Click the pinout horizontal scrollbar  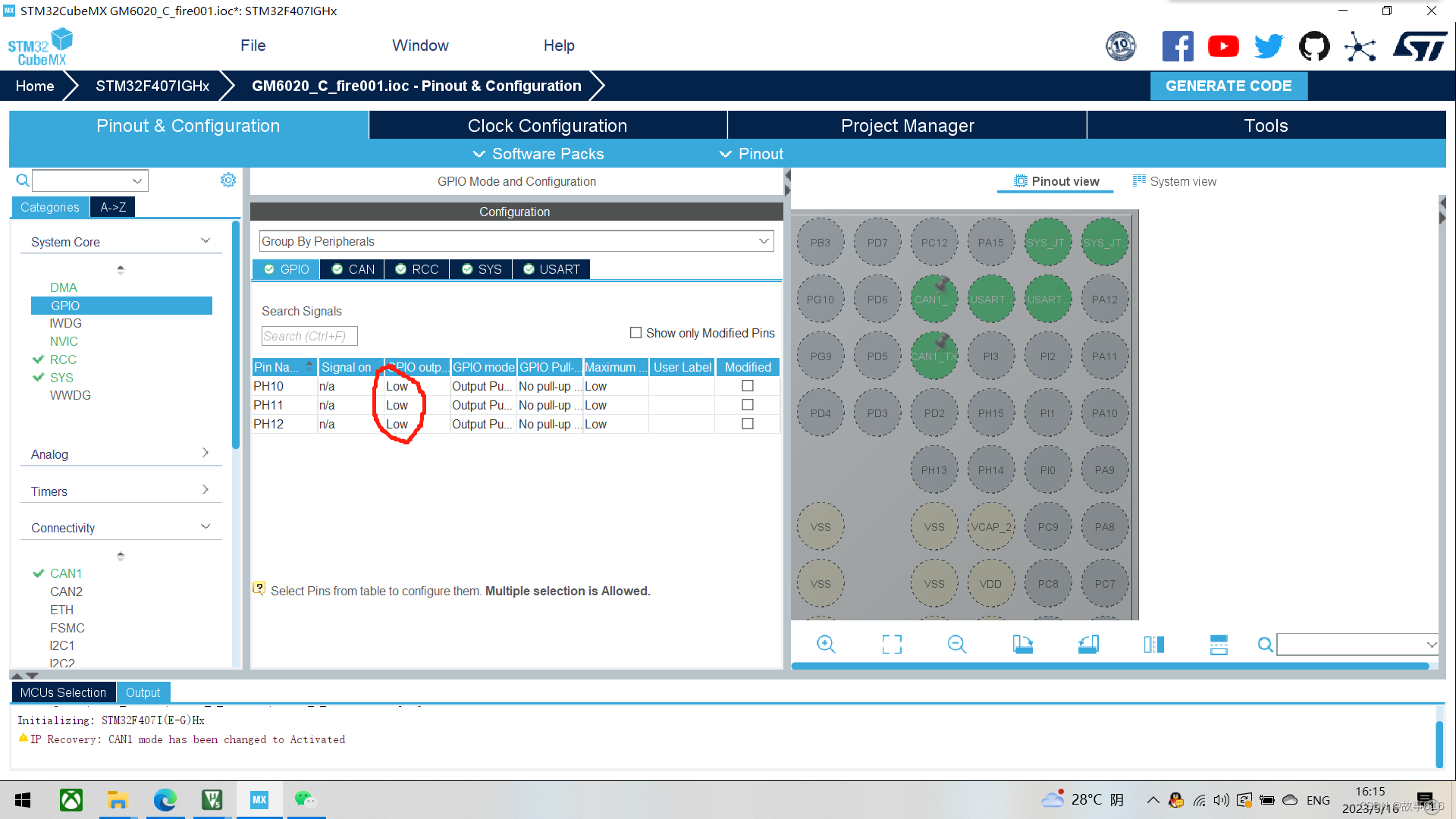(1110, 666)
